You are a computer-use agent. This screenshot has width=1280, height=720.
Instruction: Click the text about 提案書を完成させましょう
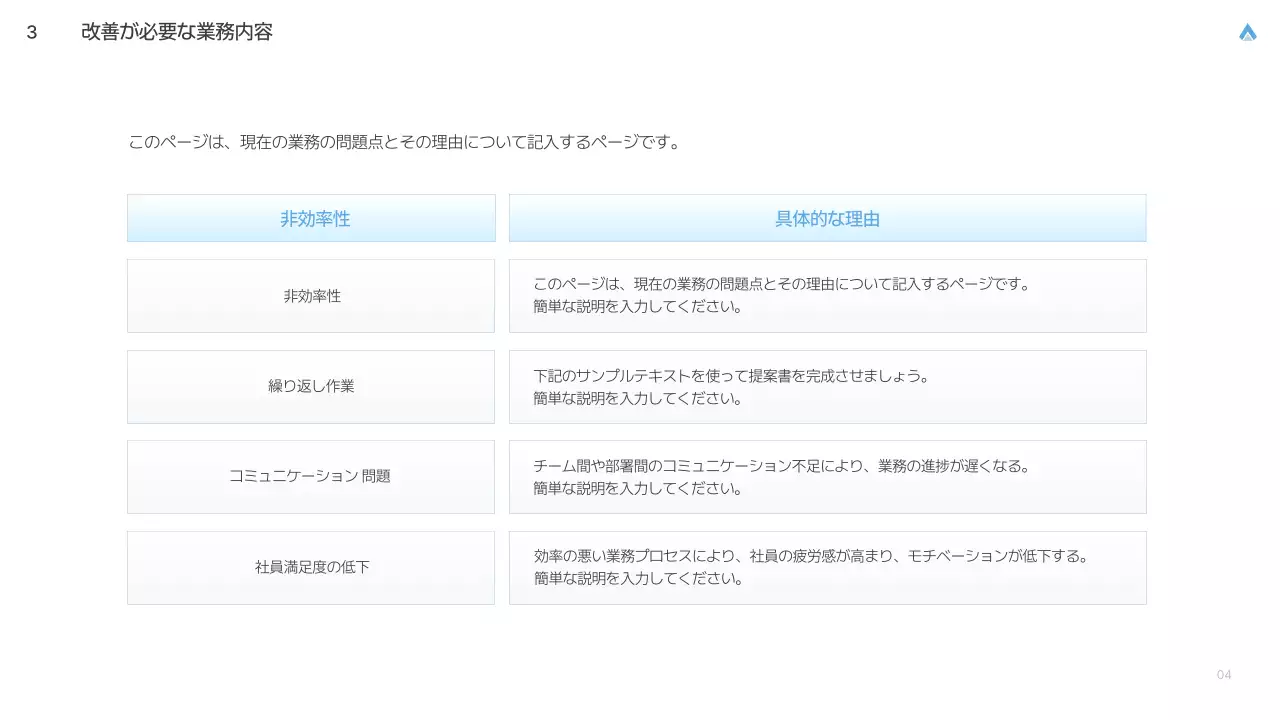[x=731, y=376]
